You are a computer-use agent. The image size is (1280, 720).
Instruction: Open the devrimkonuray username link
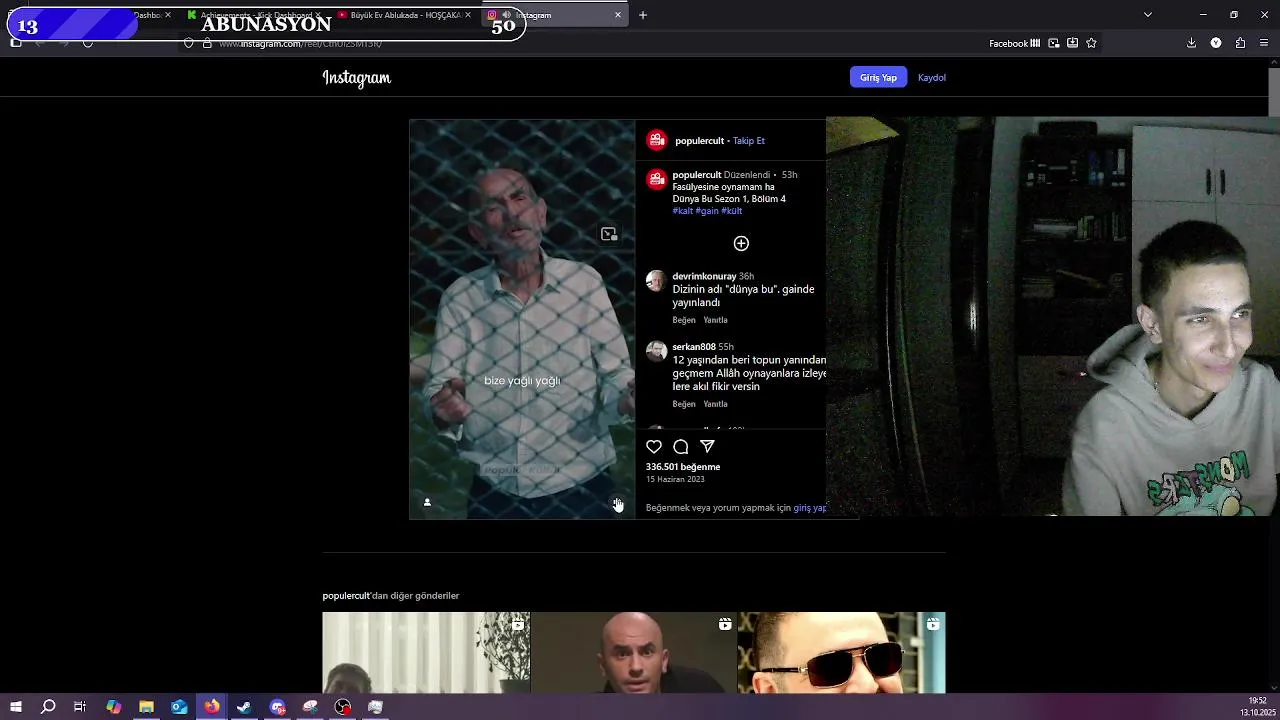tap(704, 276)
